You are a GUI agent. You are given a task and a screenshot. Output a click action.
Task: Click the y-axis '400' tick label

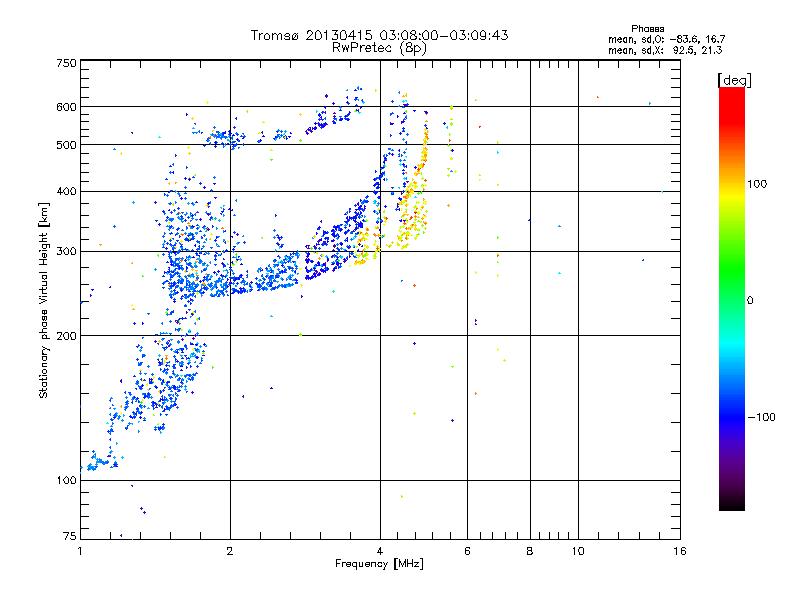point(66,192)
